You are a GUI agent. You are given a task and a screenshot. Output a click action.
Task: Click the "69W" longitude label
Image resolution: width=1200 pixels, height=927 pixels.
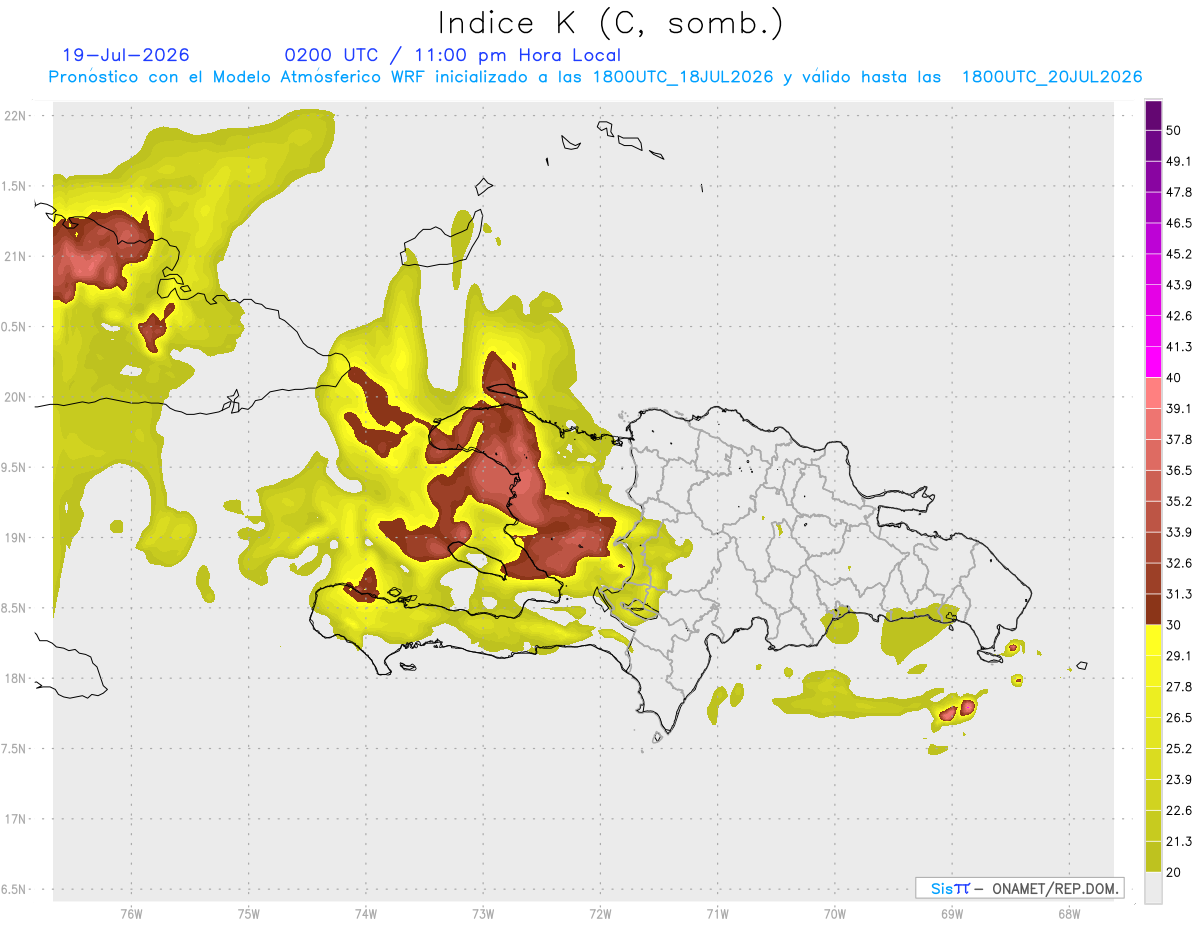952,913
